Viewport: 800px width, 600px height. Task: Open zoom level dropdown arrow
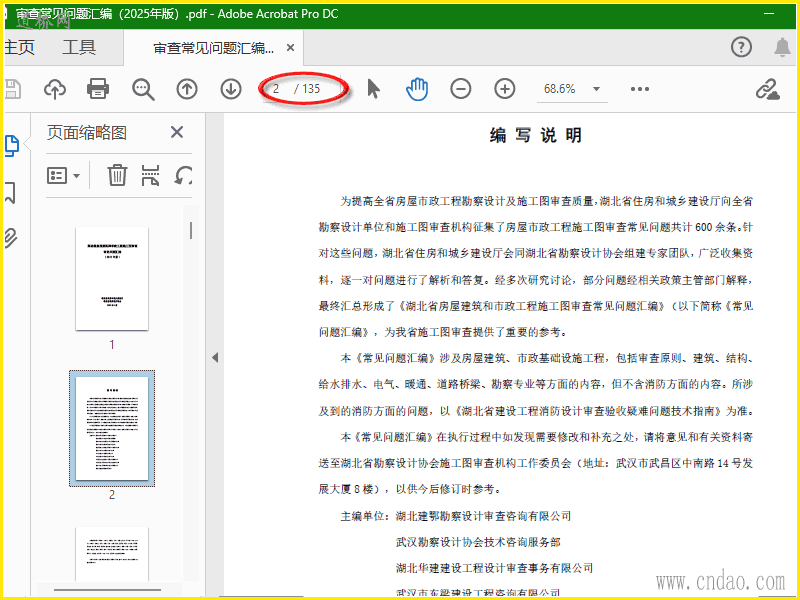tap(596, 89)
